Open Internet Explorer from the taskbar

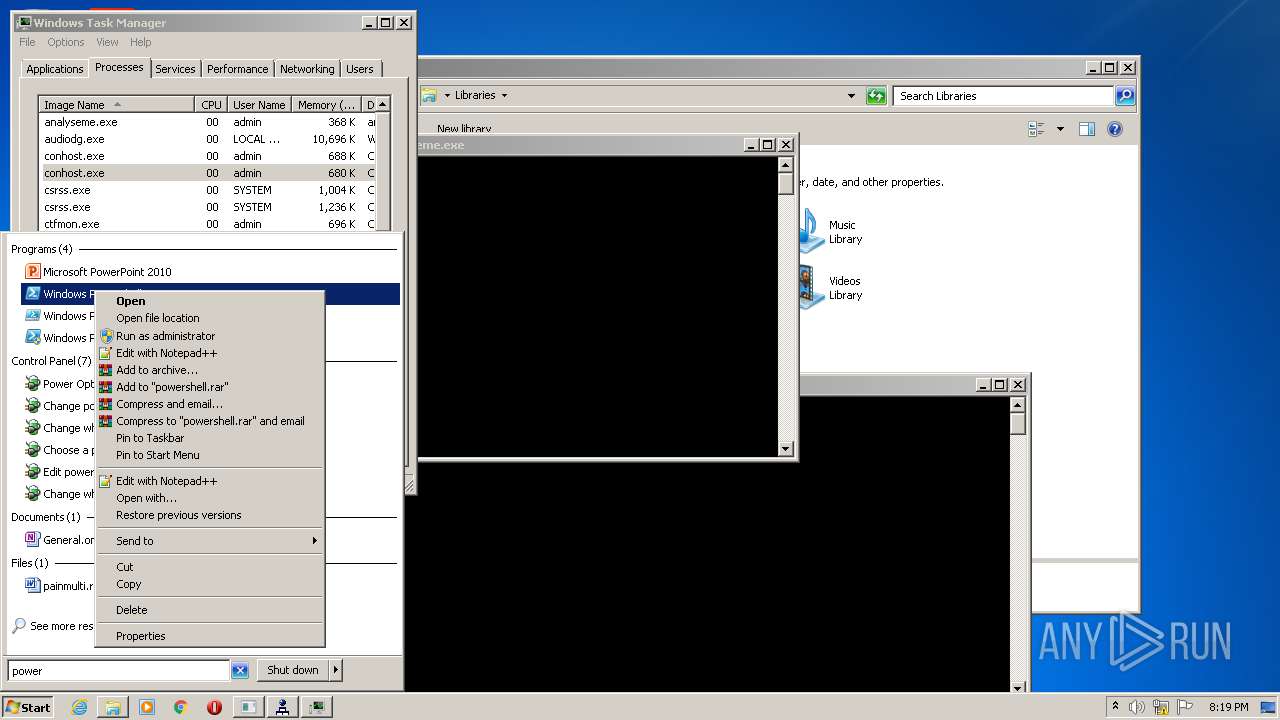tap(79, 707)
